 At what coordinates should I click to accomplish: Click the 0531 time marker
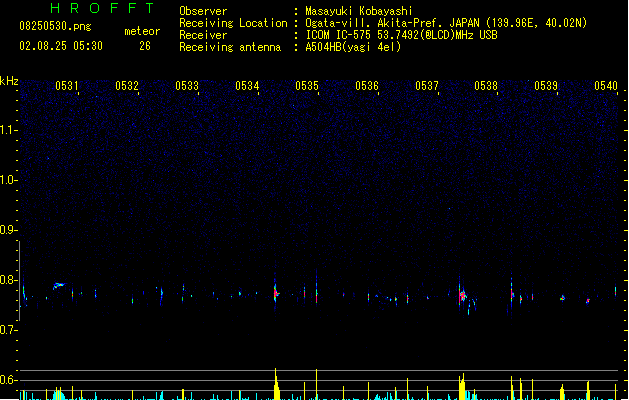coord(67,85)
